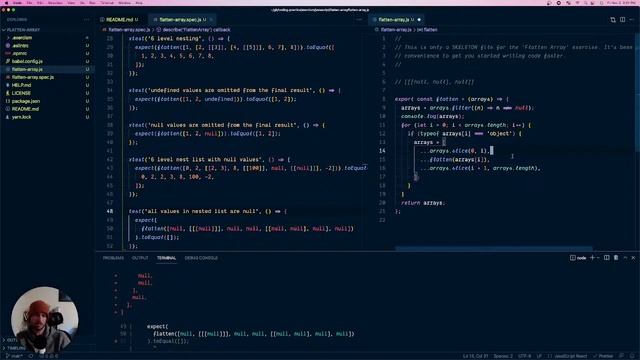Open the notifications bell in status bar
The width and height of the screenshot is (640, 360).
coord(632,356)
